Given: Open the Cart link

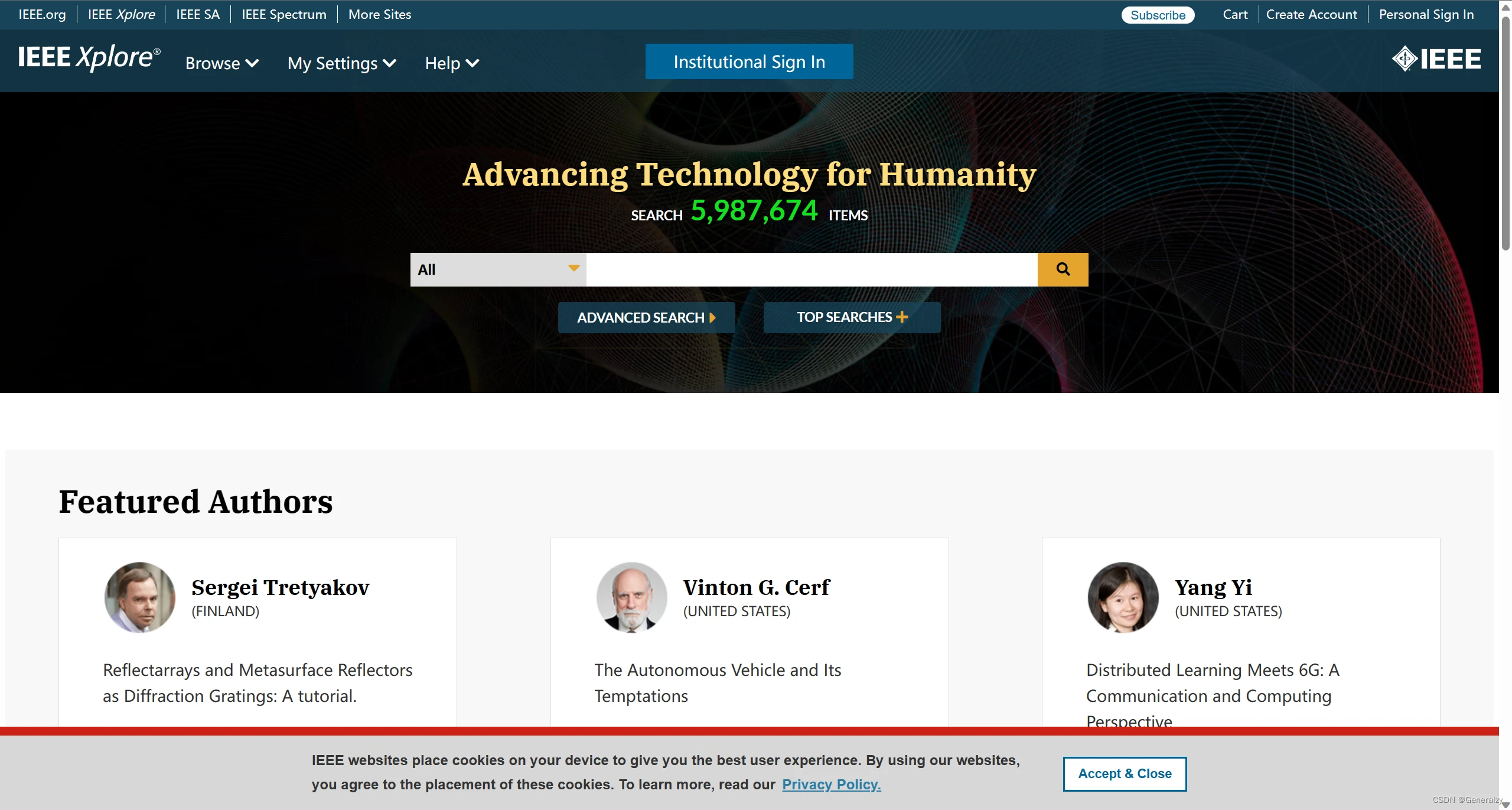Looking at the screenshot, I should coord(1235,14).
